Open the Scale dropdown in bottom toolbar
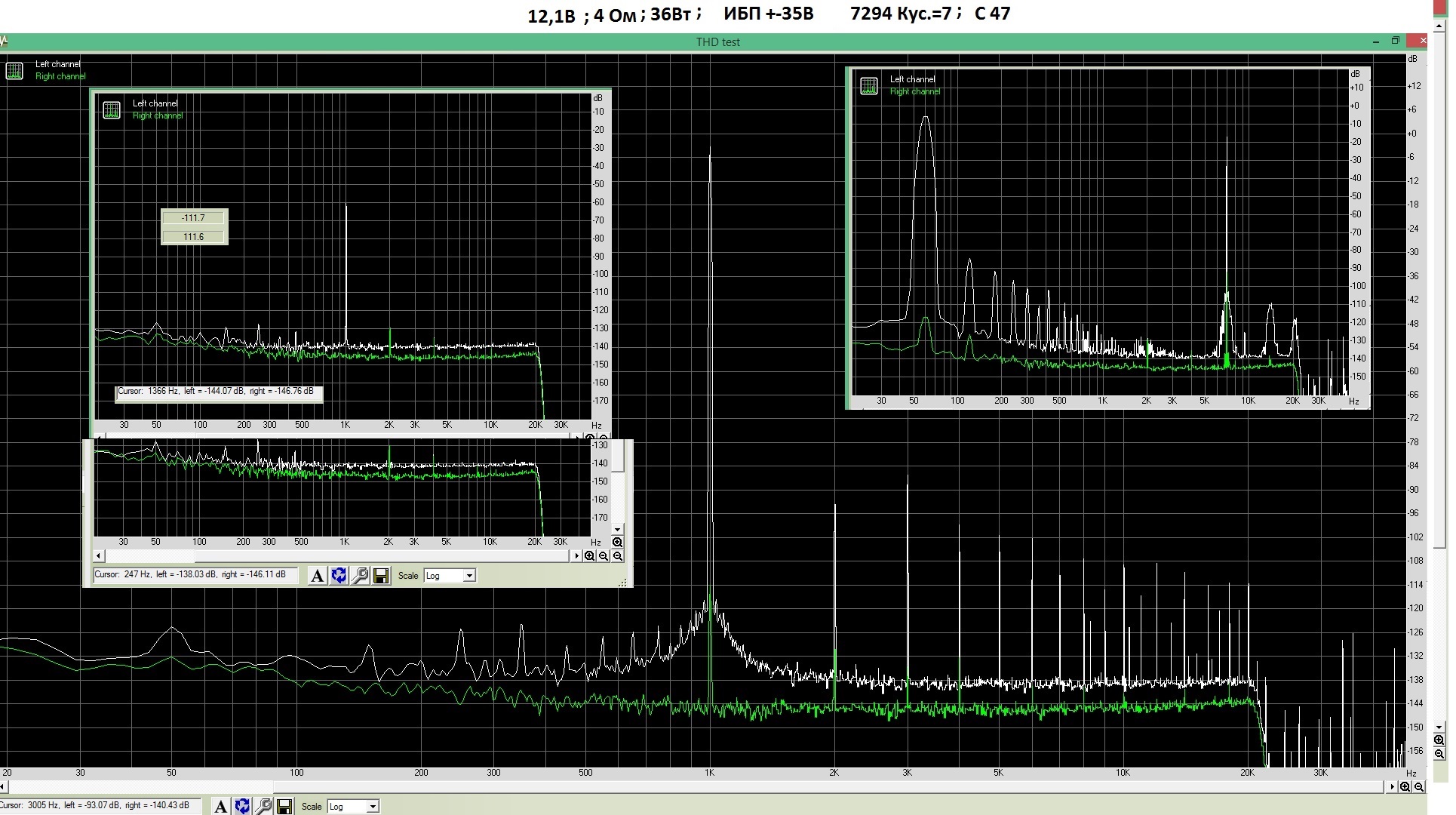This screenshot has width=1456, height=815. (373, 807)
